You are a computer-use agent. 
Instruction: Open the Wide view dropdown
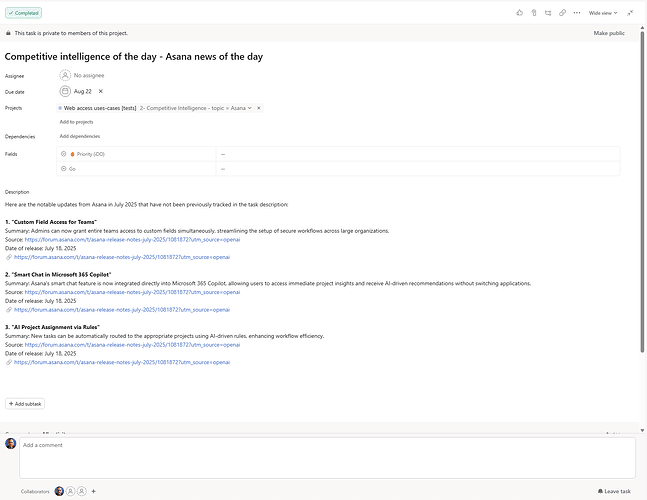(x=603, y=13)
